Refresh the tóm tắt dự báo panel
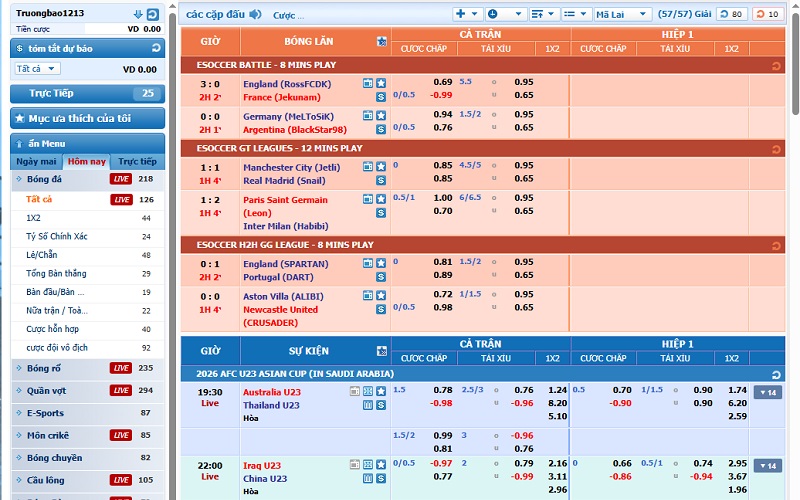 click(x=155, y=48)
